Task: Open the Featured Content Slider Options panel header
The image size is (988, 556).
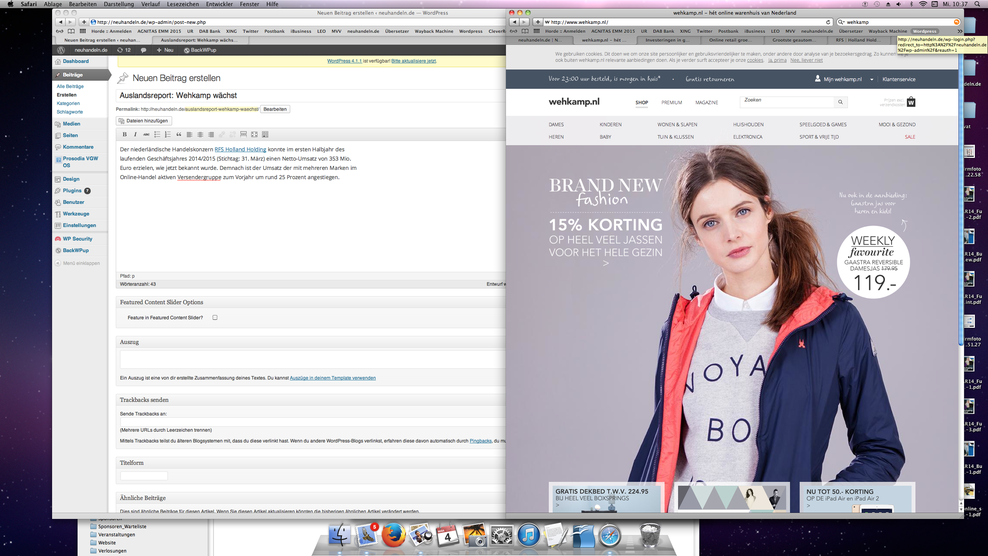Action: [x=311, y=302]
